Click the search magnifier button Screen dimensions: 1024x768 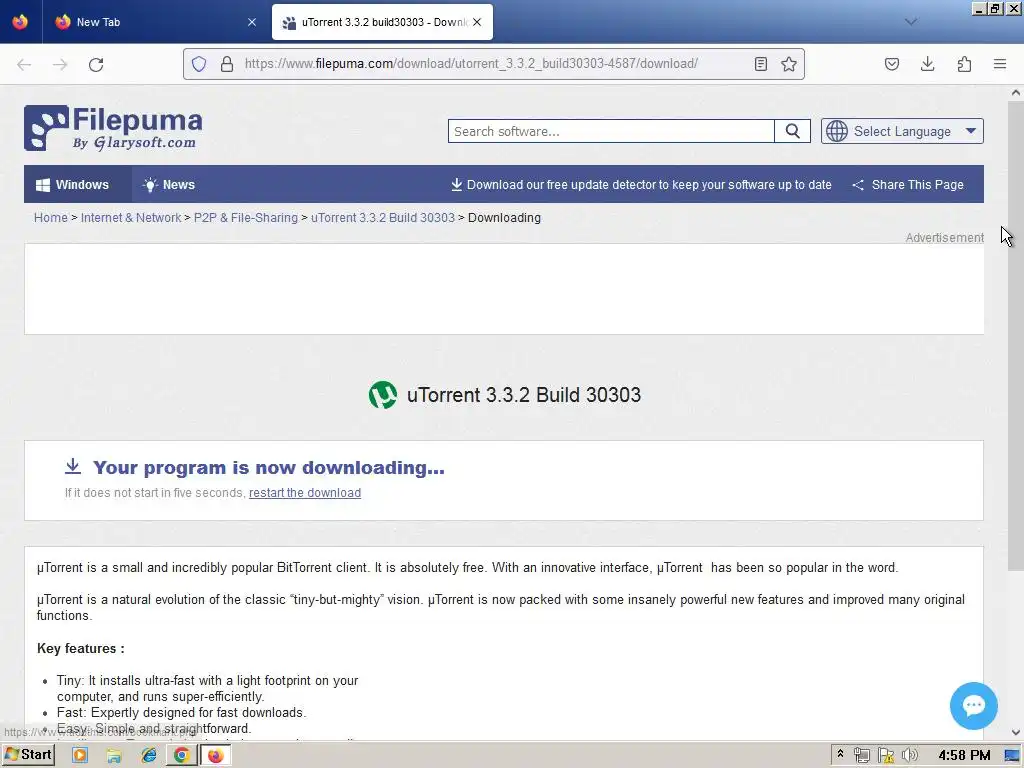(x=792, y=131)
